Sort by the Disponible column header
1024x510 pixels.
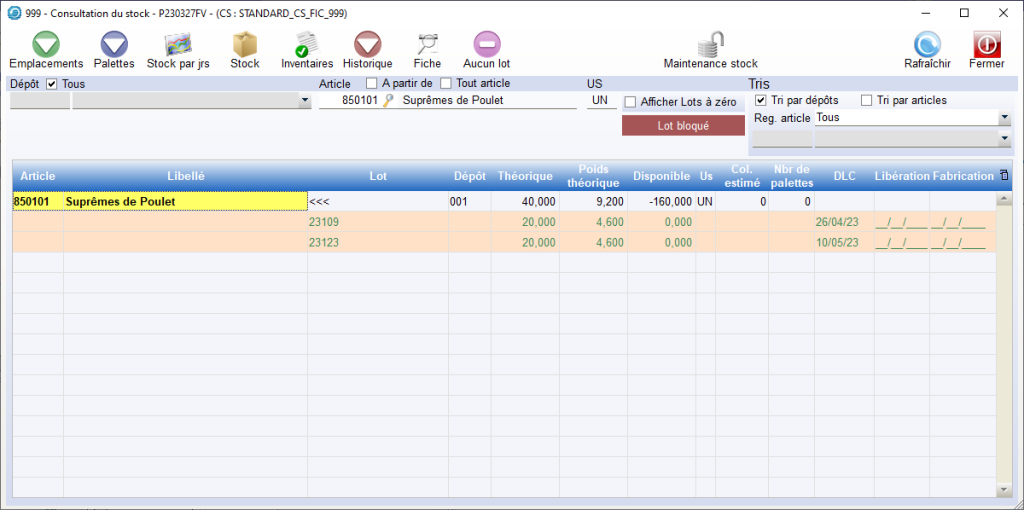661,176
